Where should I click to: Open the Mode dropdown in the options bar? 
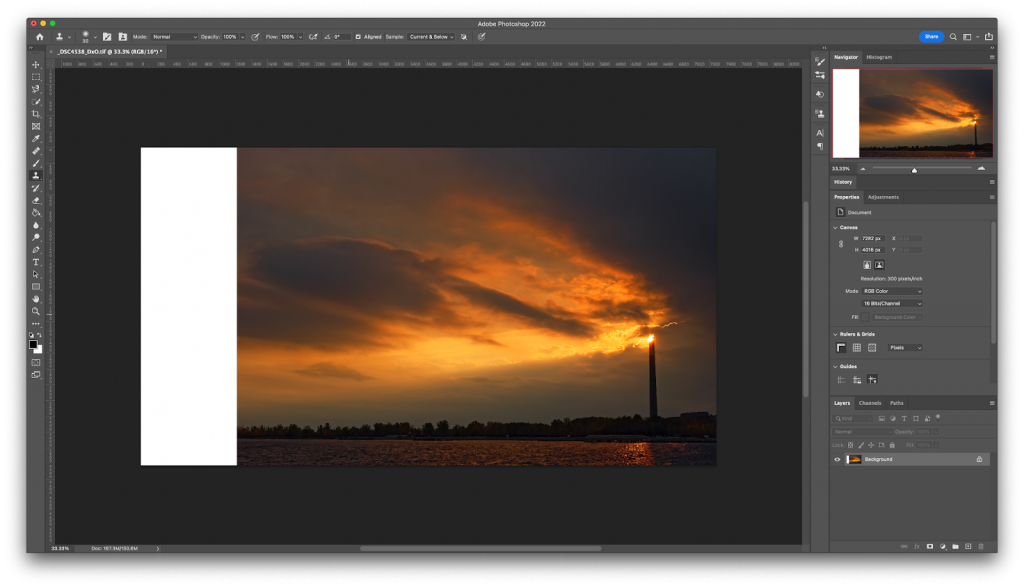coord(172,36)
